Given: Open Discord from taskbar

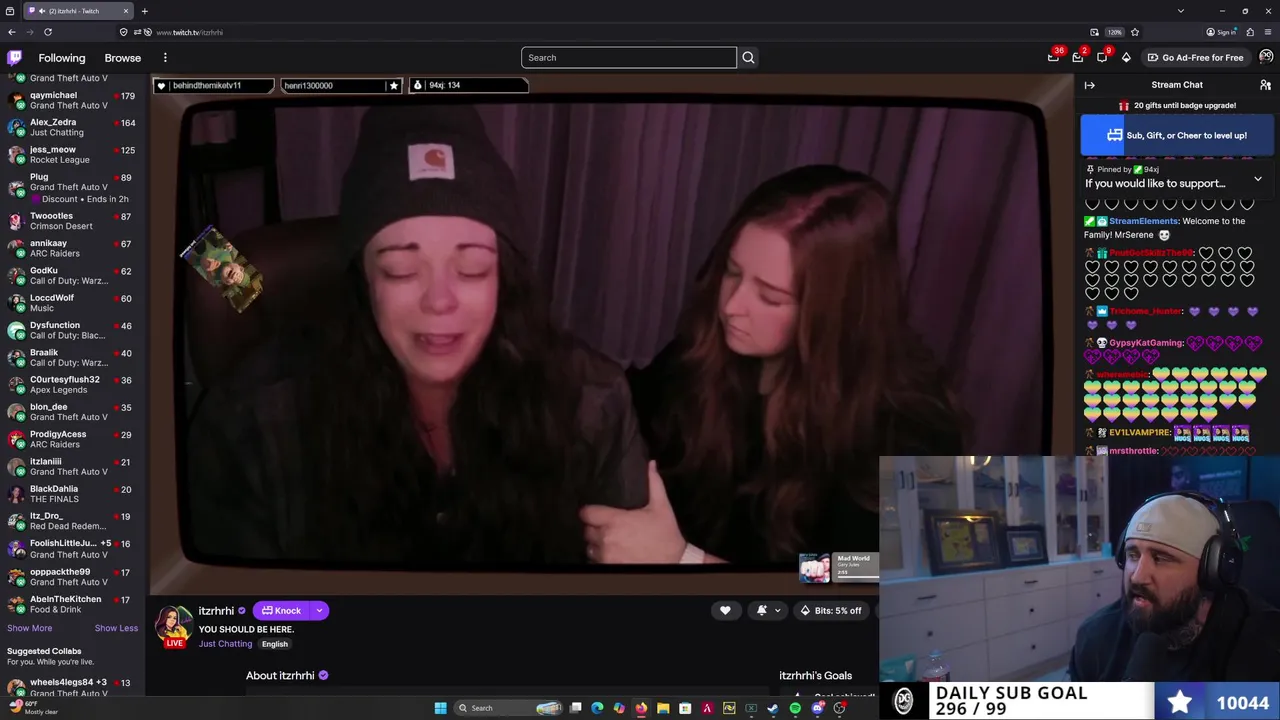Looking at the screenshot, I should click(817, 708).
